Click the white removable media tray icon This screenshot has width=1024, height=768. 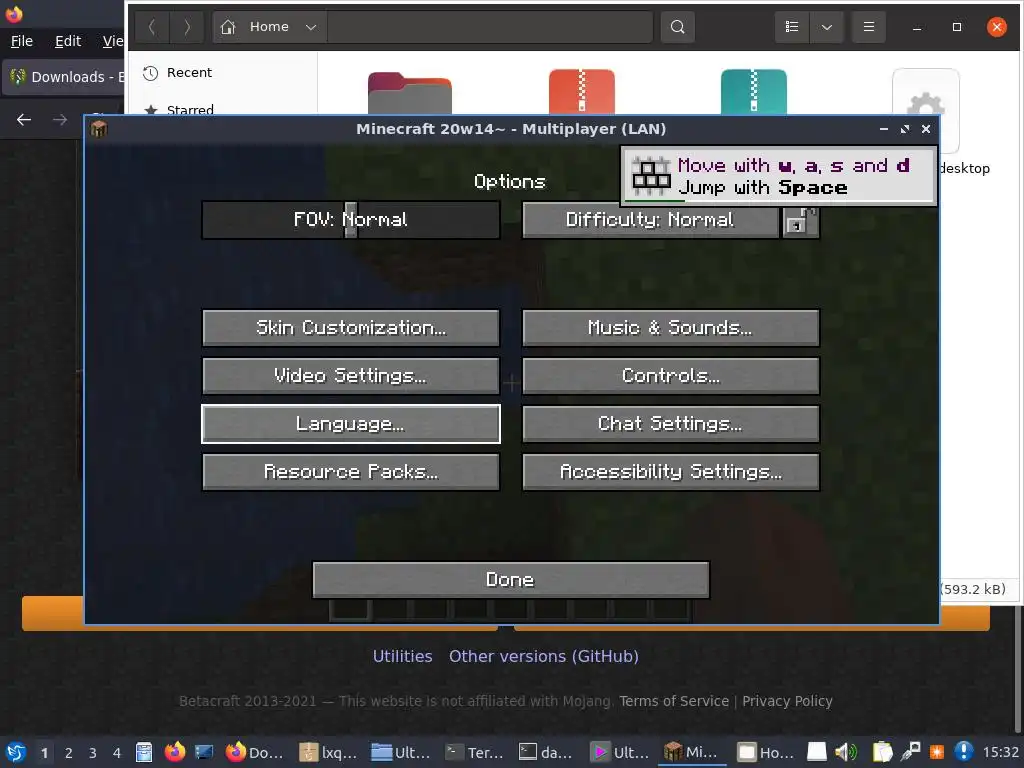point(816,752)
